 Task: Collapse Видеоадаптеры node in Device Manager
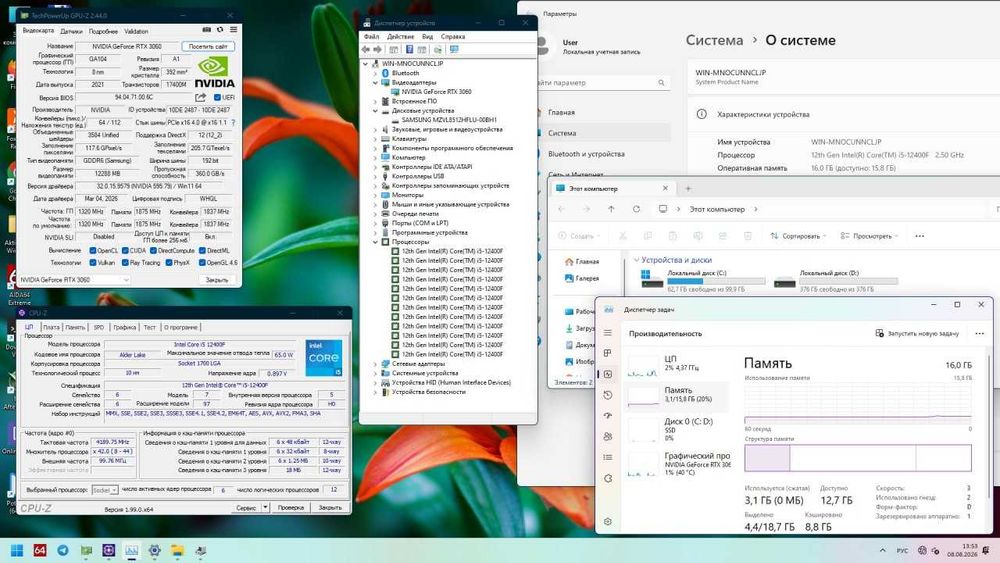(375, 83)
